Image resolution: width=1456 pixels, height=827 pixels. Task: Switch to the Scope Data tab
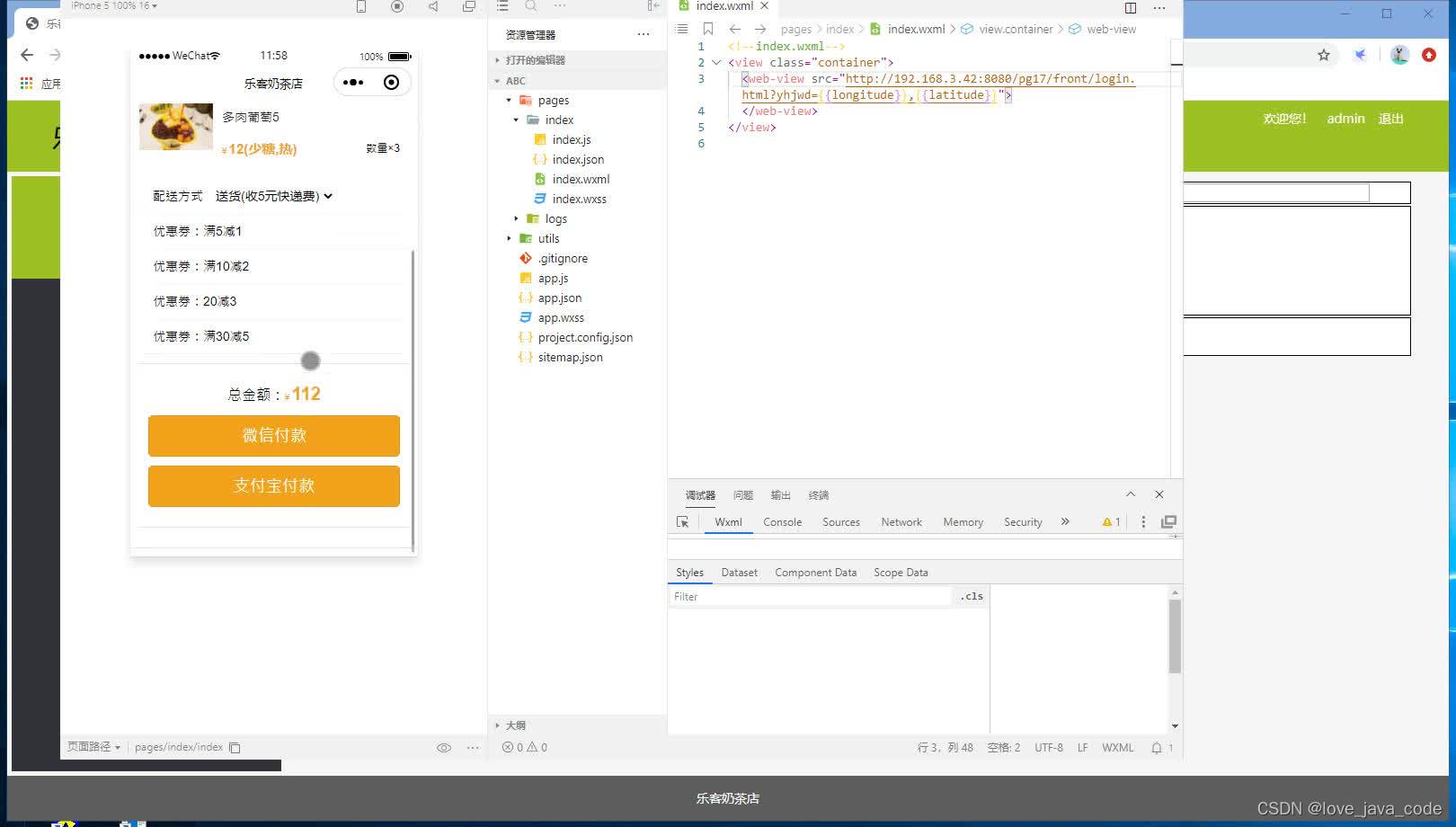pos(901,573)
